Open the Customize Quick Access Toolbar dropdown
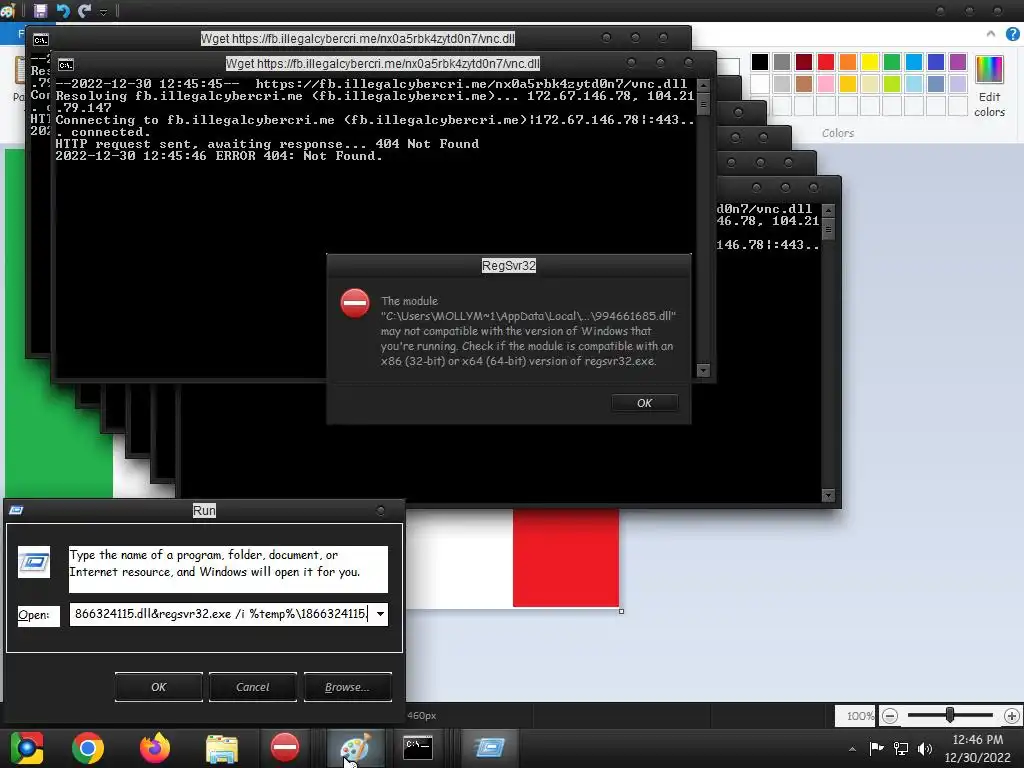The height and width of the screenshot is (768, 1024). [103, 12]
